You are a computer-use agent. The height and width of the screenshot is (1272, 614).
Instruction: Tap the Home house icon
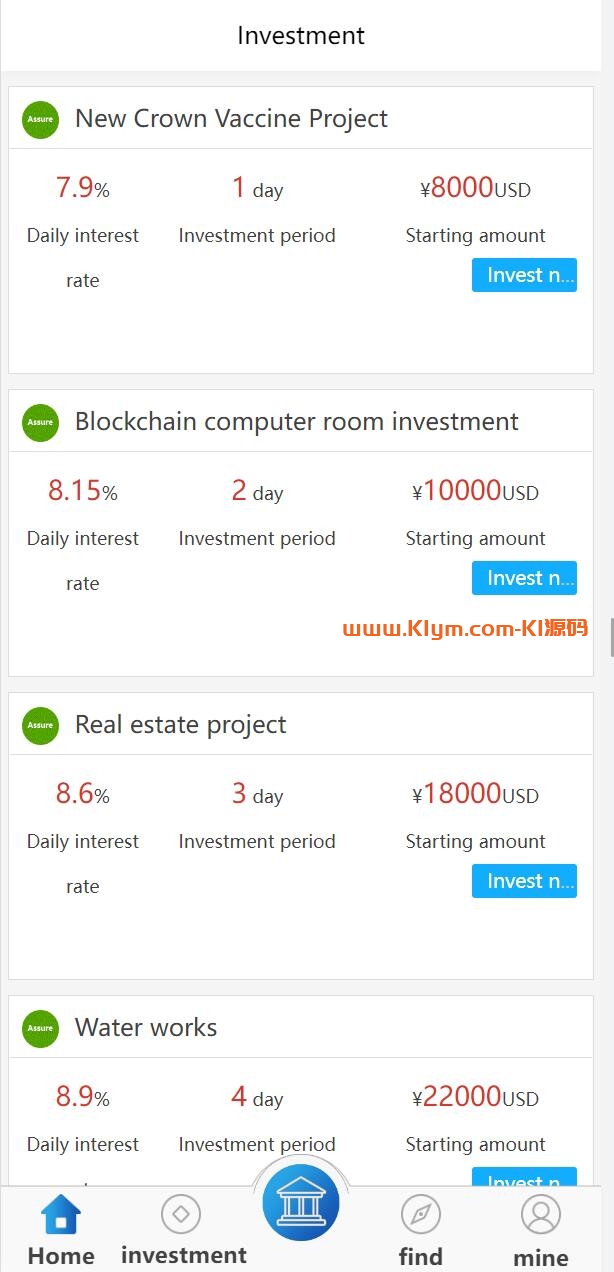click(x=61, y=1215)
